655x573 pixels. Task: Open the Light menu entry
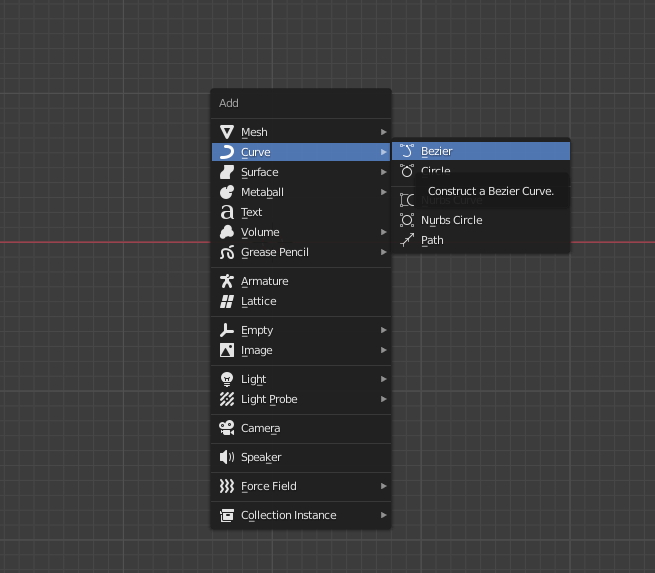[x=301, y=379]
